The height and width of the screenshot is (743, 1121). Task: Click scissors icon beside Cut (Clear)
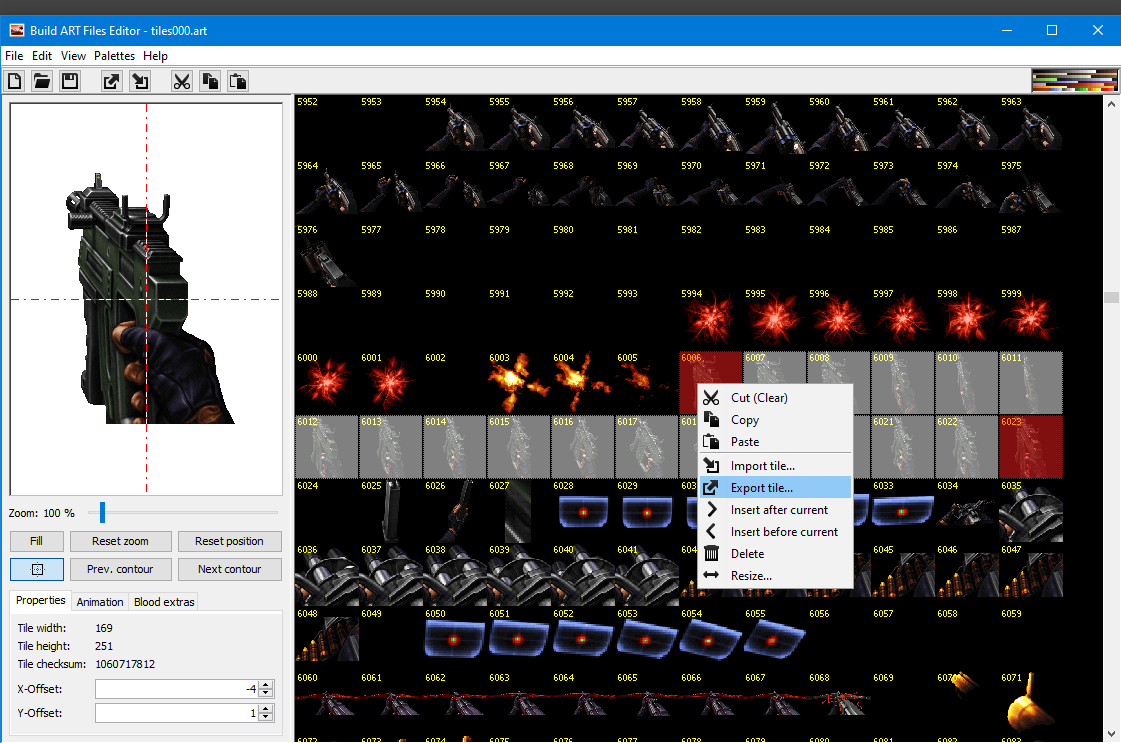coord(711,398)
